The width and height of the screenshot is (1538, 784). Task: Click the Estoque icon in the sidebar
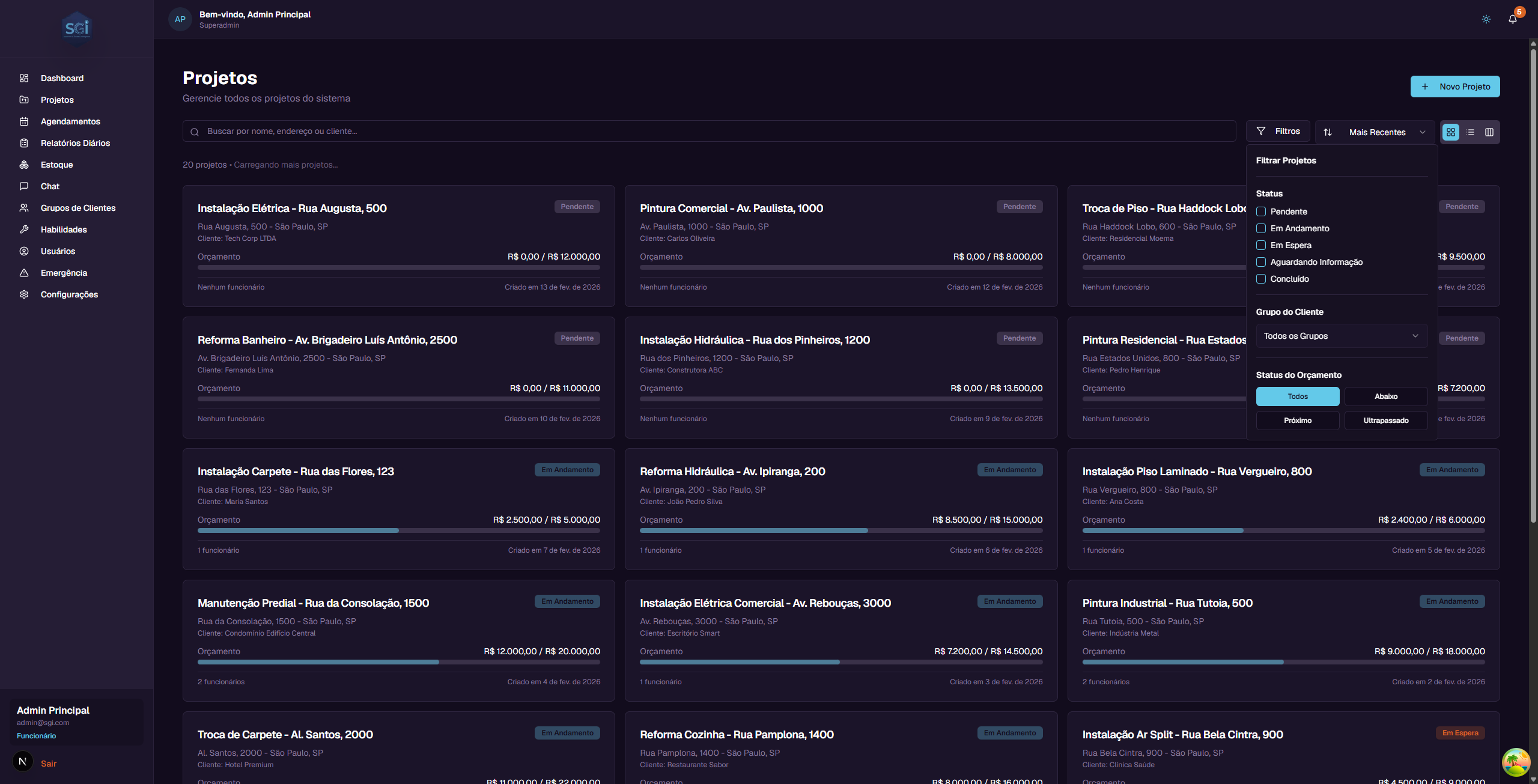[24, 165]
